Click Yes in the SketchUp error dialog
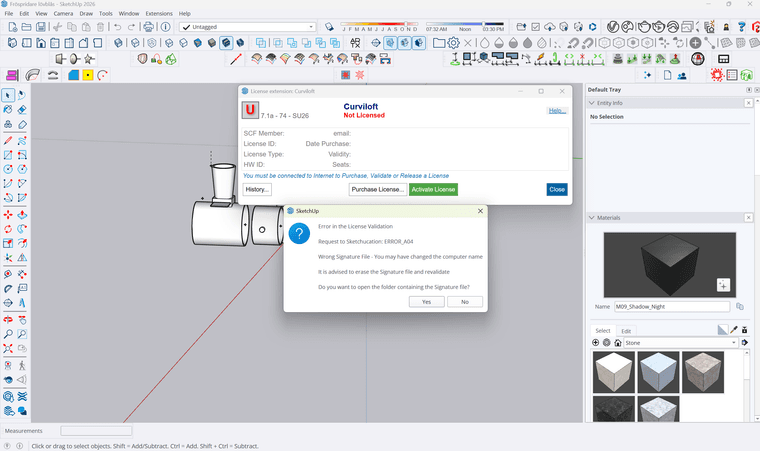This screenshot has height=451, width=760. coord(426,301)
